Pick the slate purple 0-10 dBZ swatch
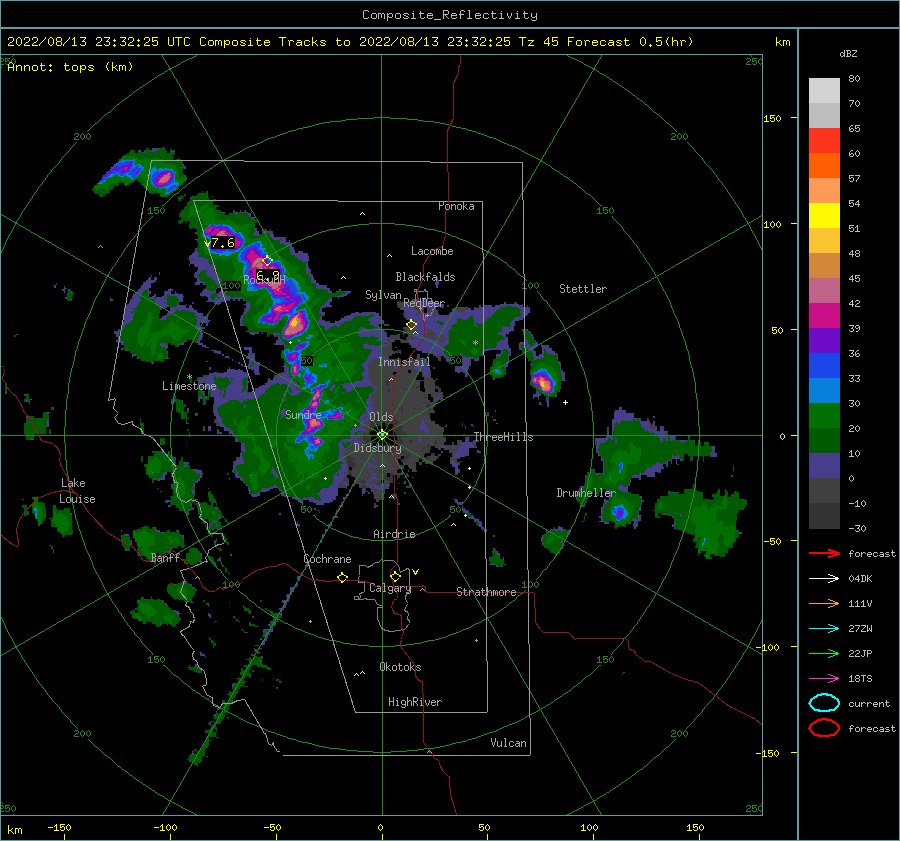Image resolution: width=900 pixels, height=841 pixels. point(824,465)
